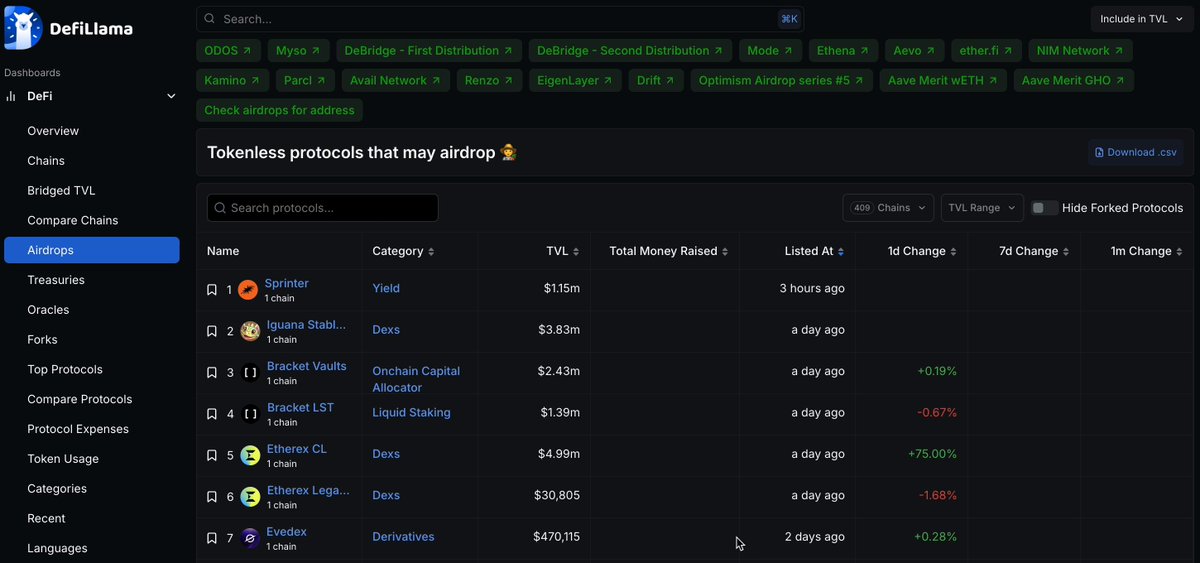Open the Evedex protocol page
This screenshot has height=563, width=1200.
[287, 532]
